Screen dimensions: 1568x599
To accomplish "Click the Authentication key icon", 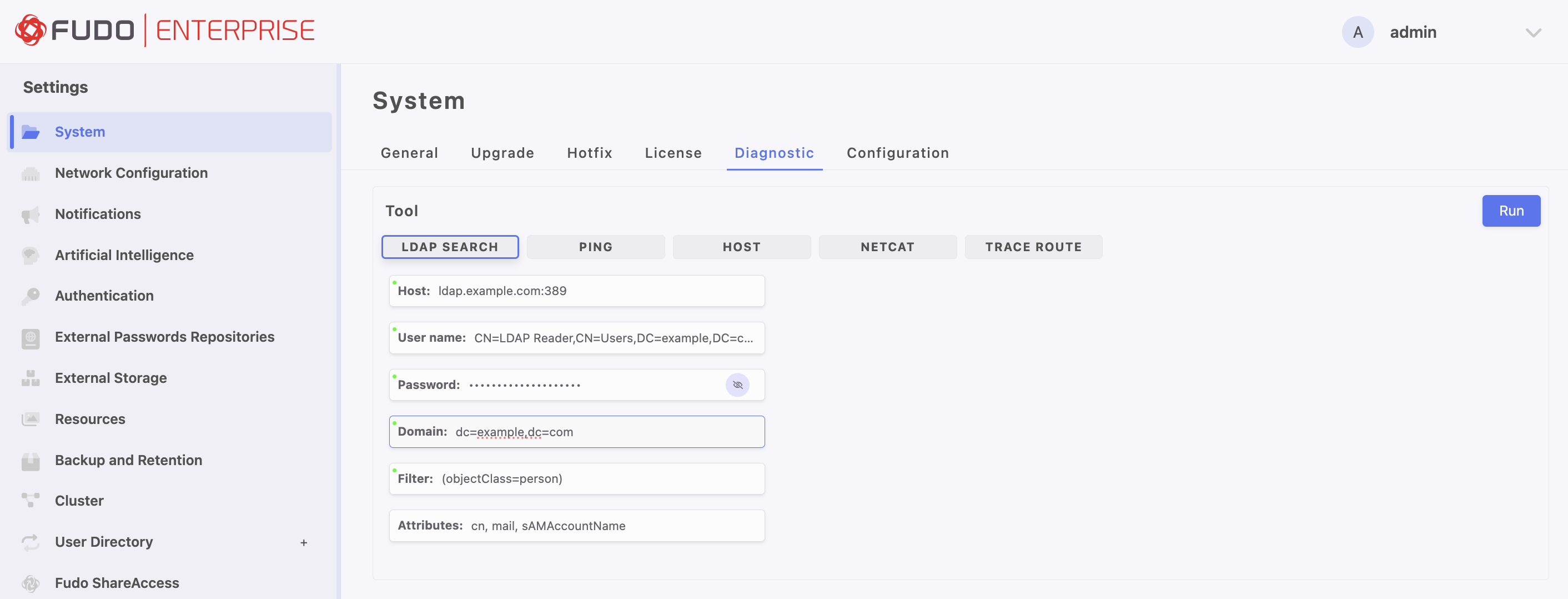I will tap(31, 296).
